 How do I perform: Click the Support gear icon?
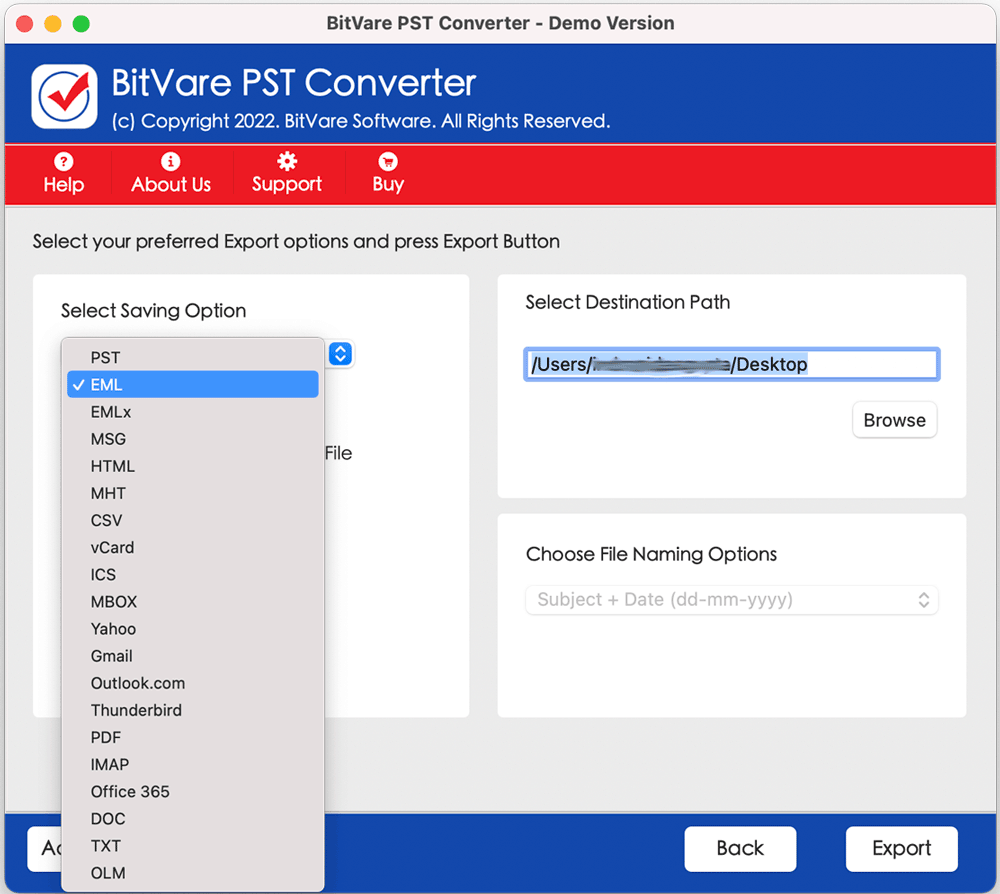click(x=287, y=162)
